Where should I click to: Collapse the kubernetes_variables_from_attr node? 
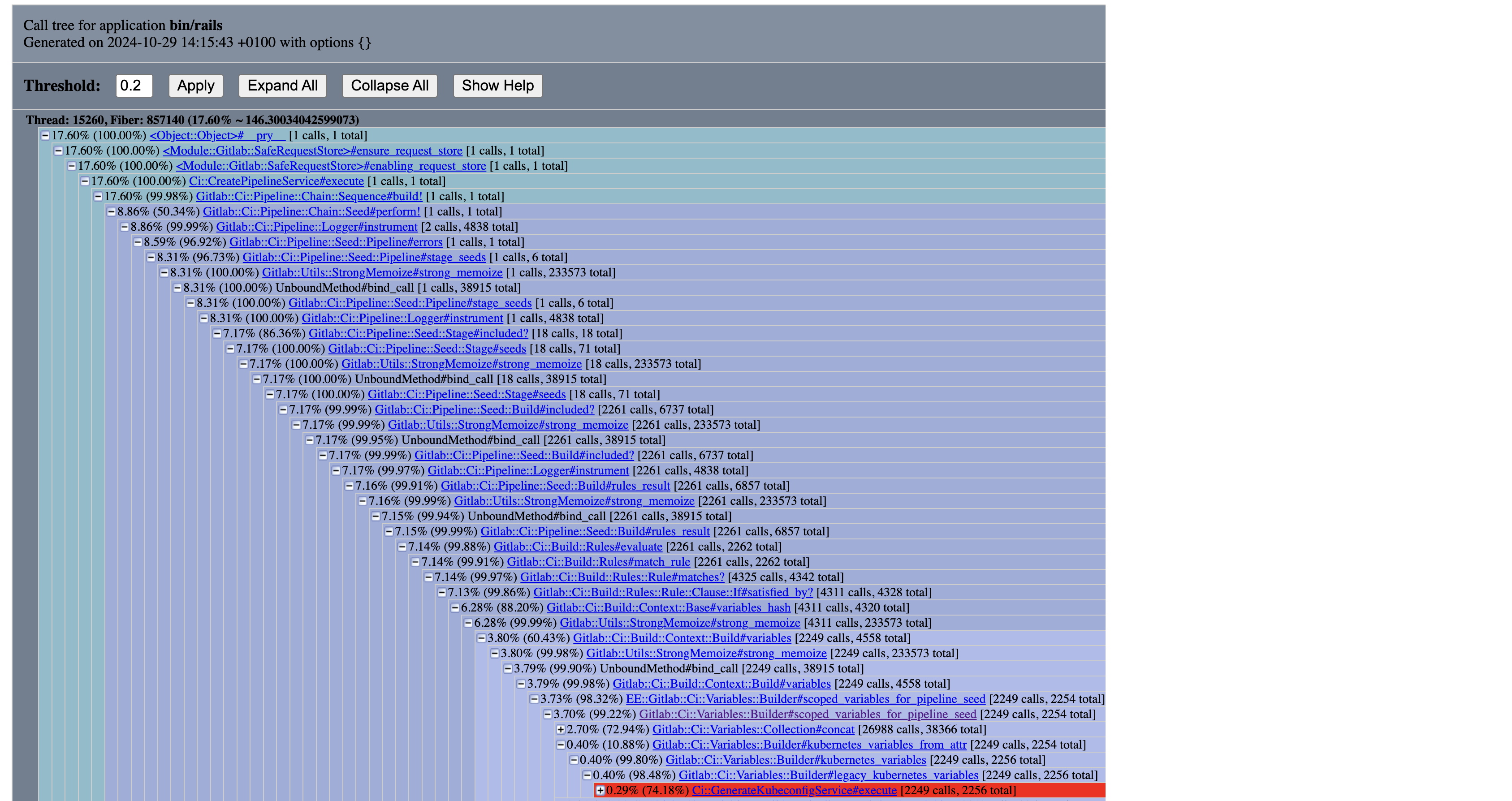pos(560,745)
